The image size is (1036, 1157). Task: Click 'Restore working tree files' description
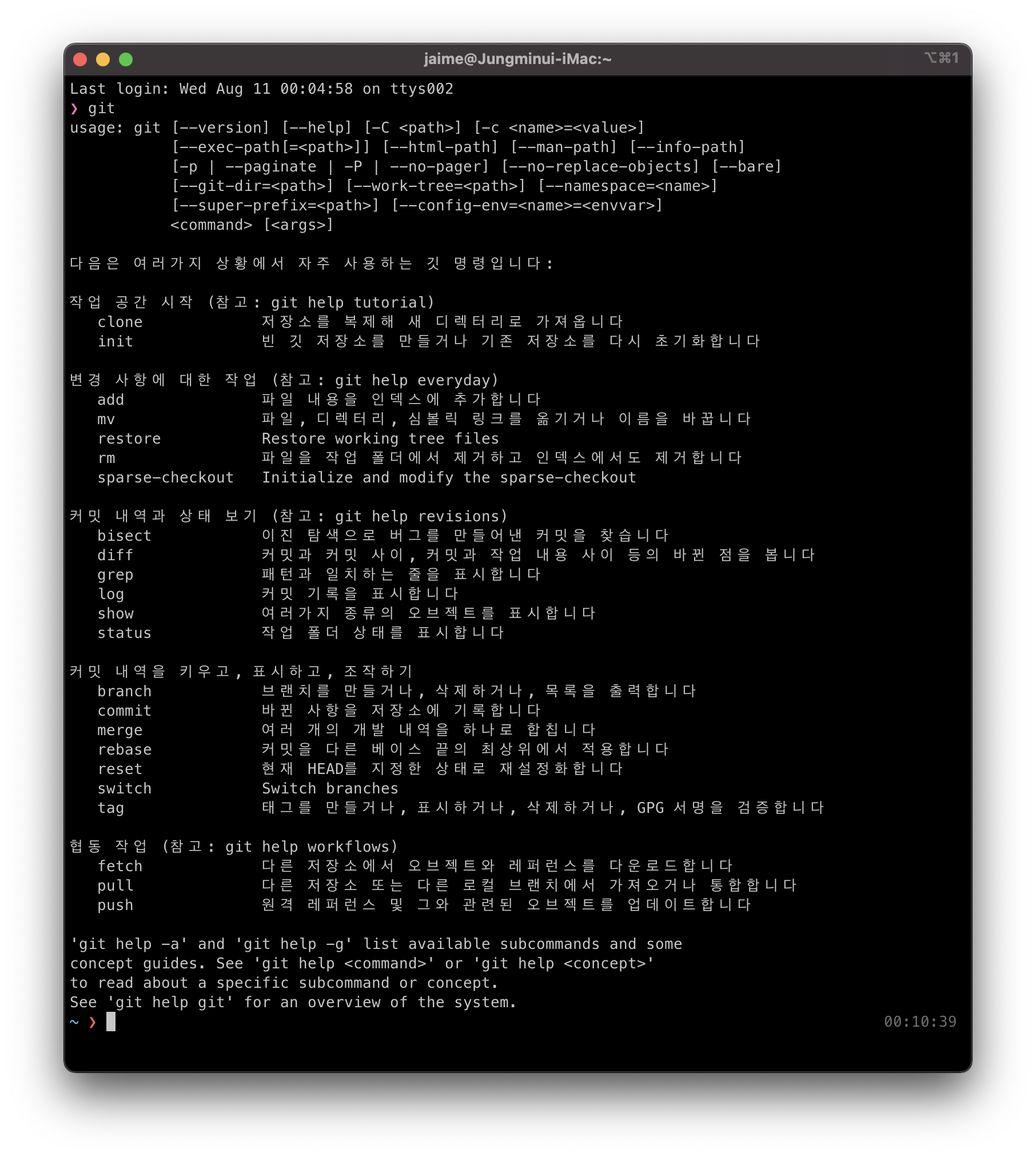(380, 439)
